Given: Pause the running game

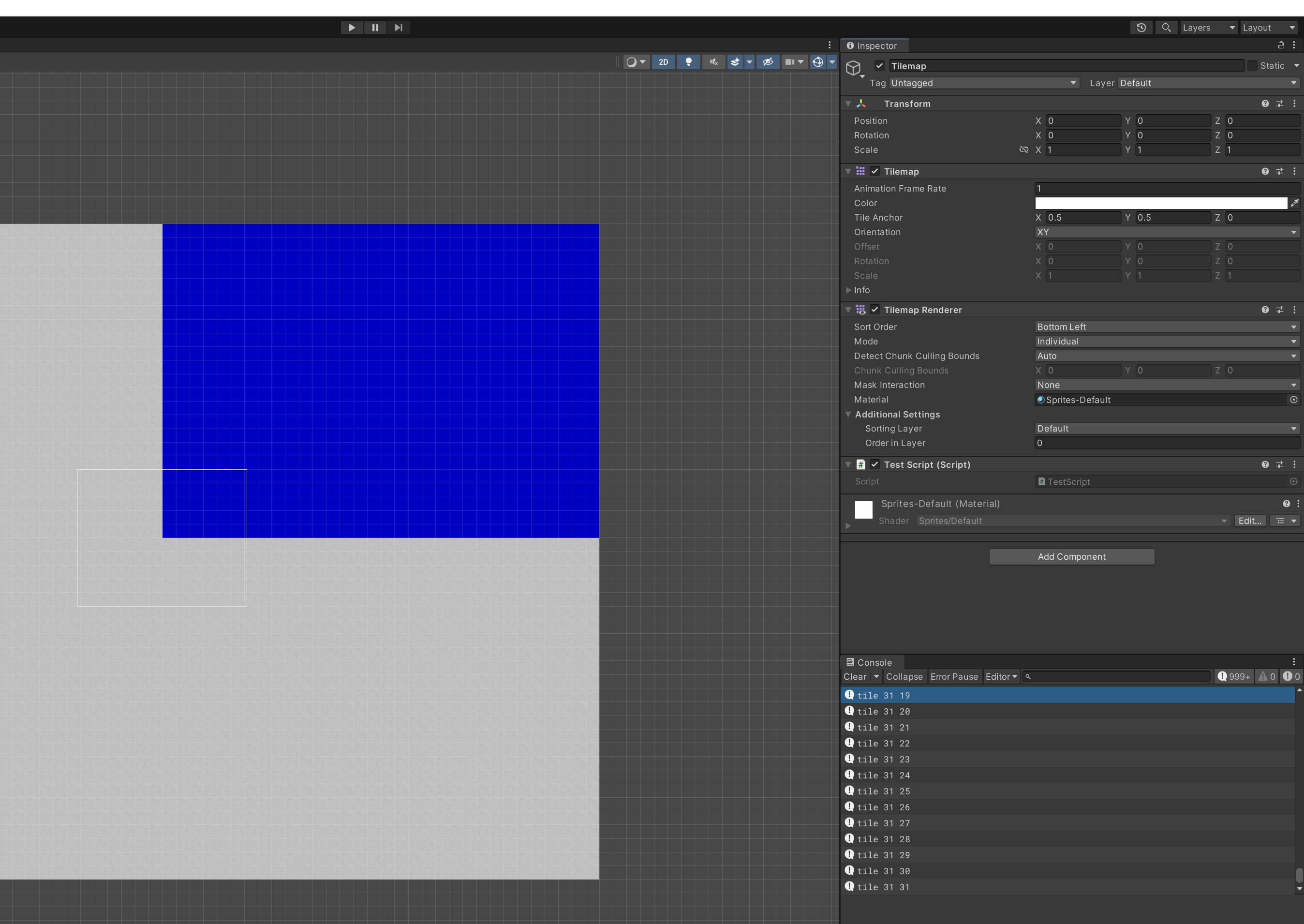Looking at the screenshot, I should click(375, 27).
